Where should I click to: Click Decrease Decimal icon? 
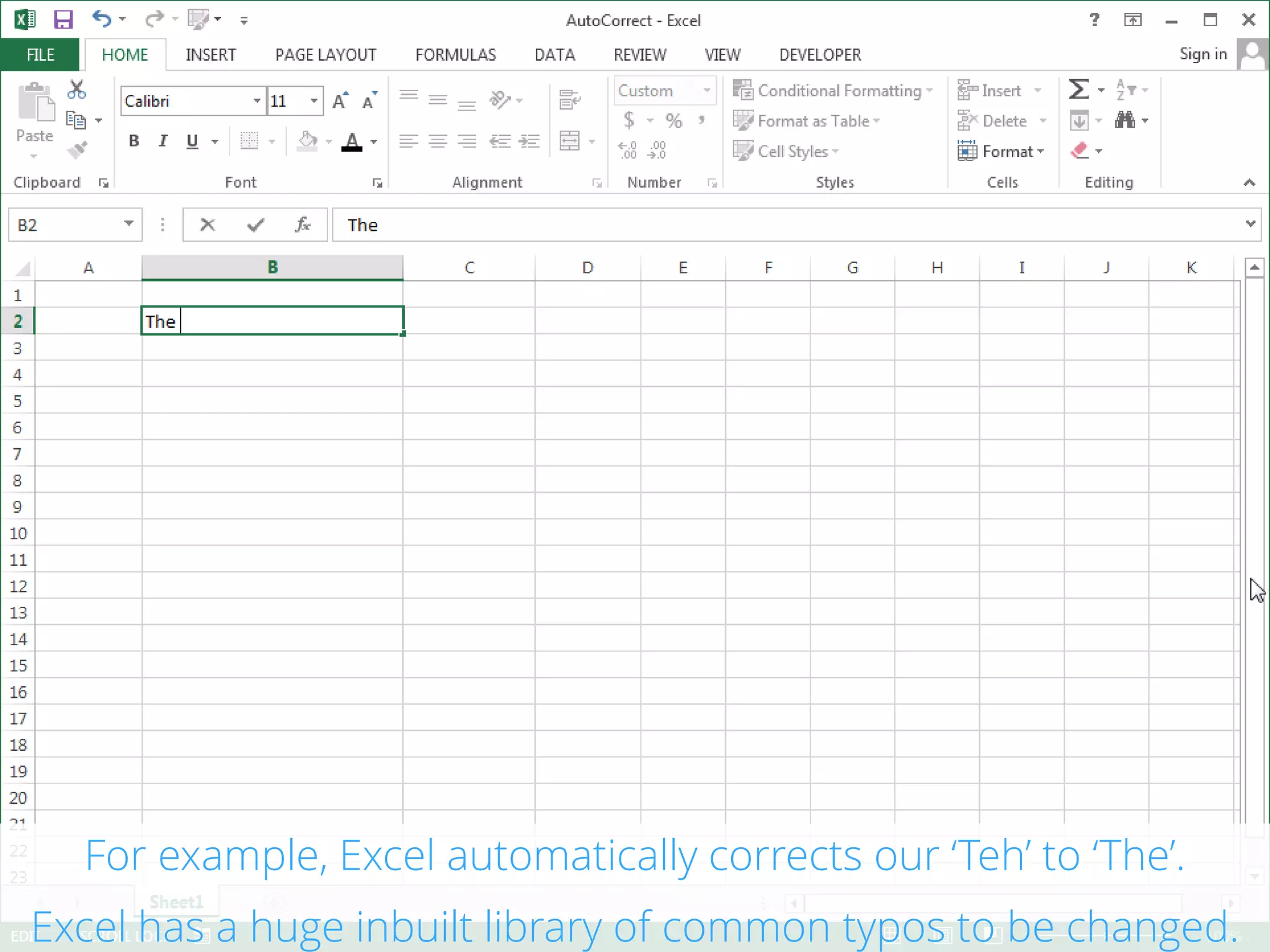(657, 150)
